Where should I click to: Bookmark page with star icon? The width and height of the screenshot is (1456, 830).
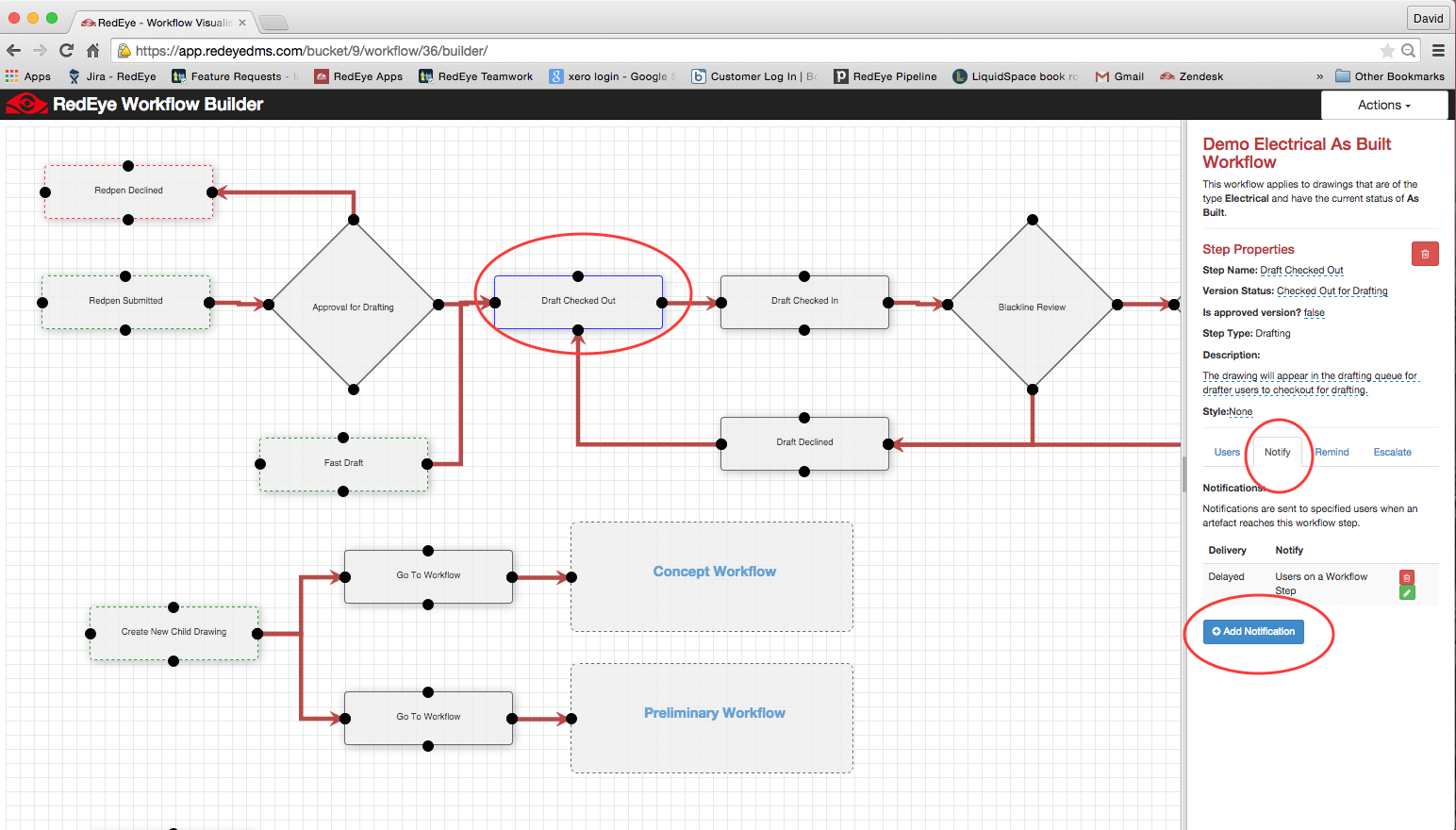1387,51
